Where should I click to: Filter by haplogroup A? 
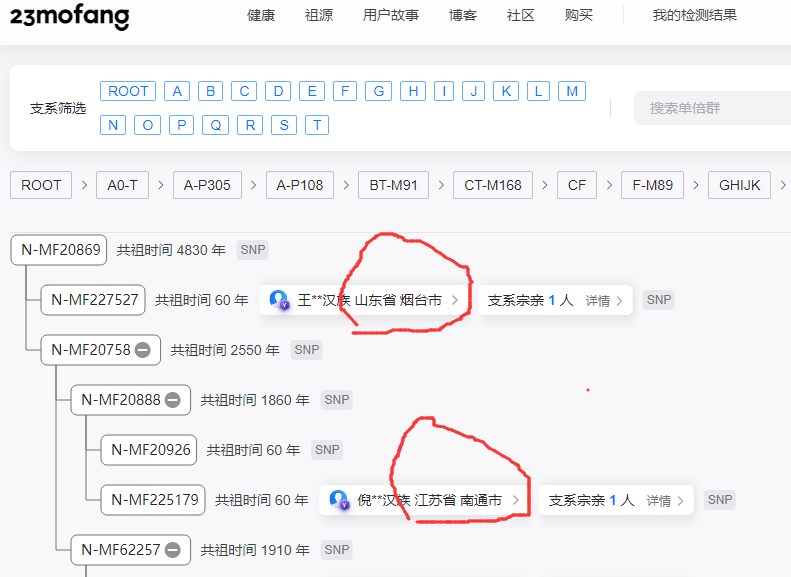click(x=177, y=91)
